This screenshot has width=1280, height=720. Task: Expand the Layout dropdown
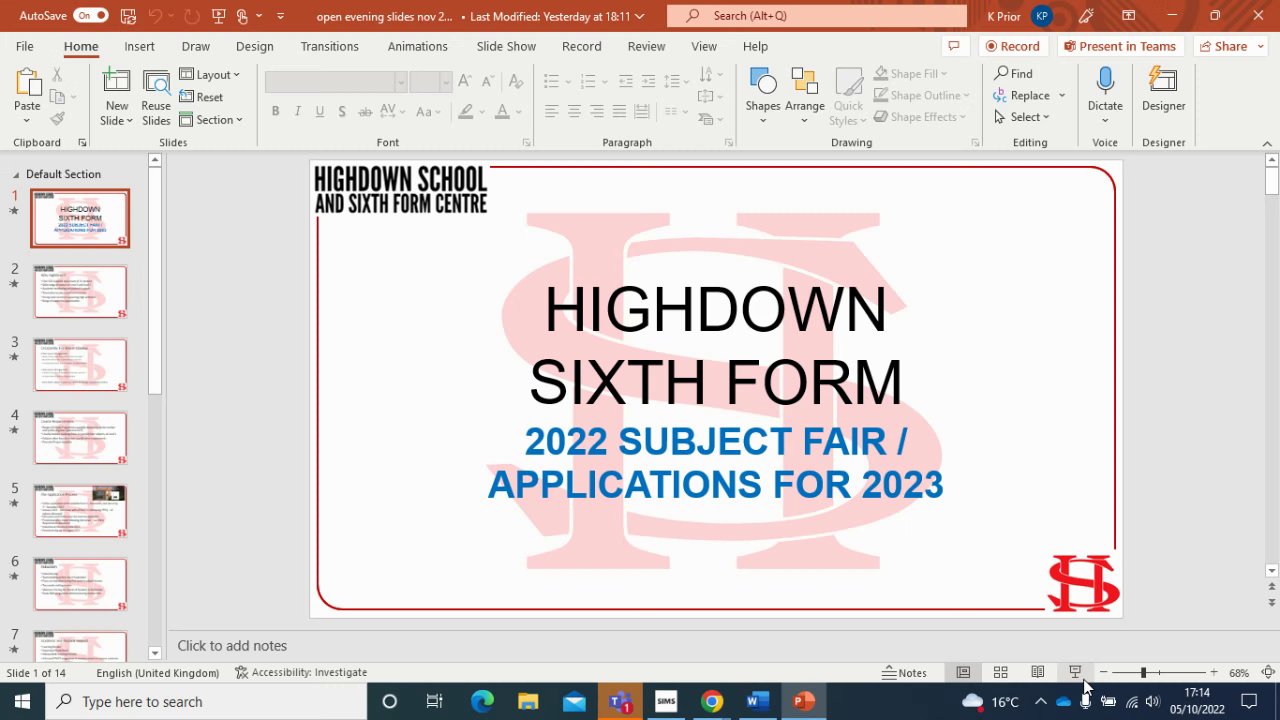(x=210, y=75)
